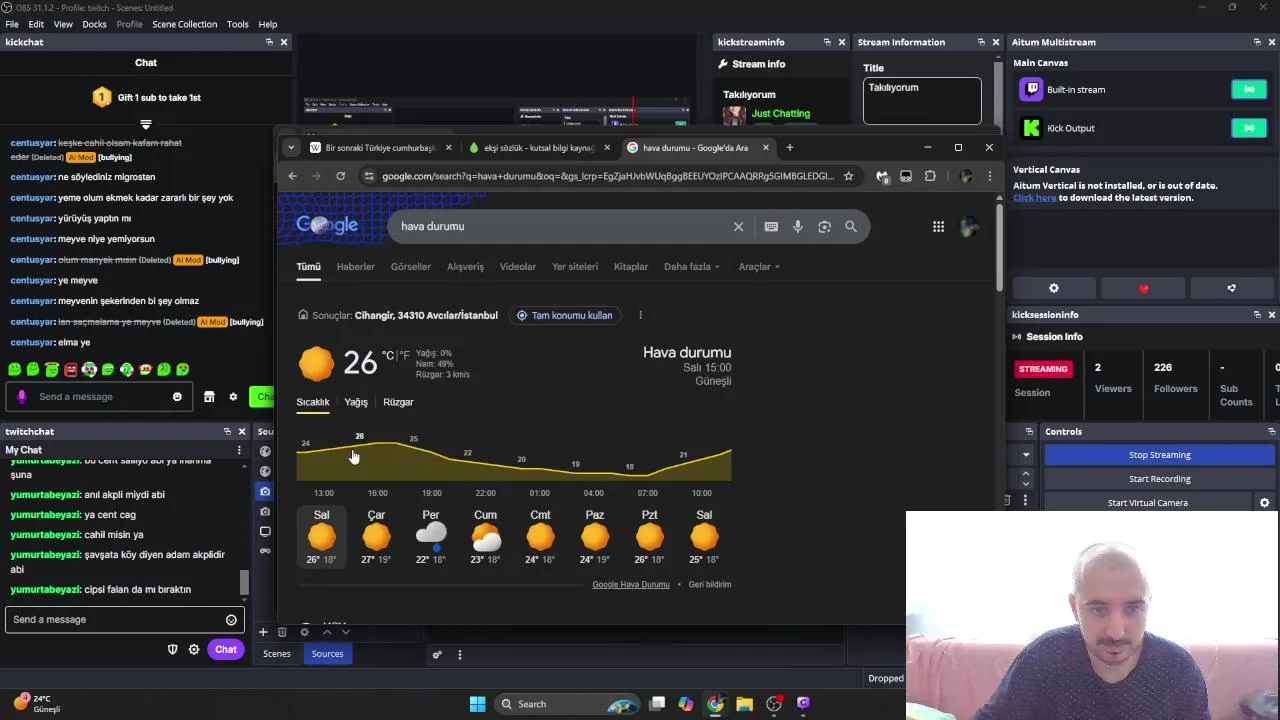Viewport: 1280px width, 720px height.
Task: Float the twitchchat dock window
Action: (x=227, y=432)
